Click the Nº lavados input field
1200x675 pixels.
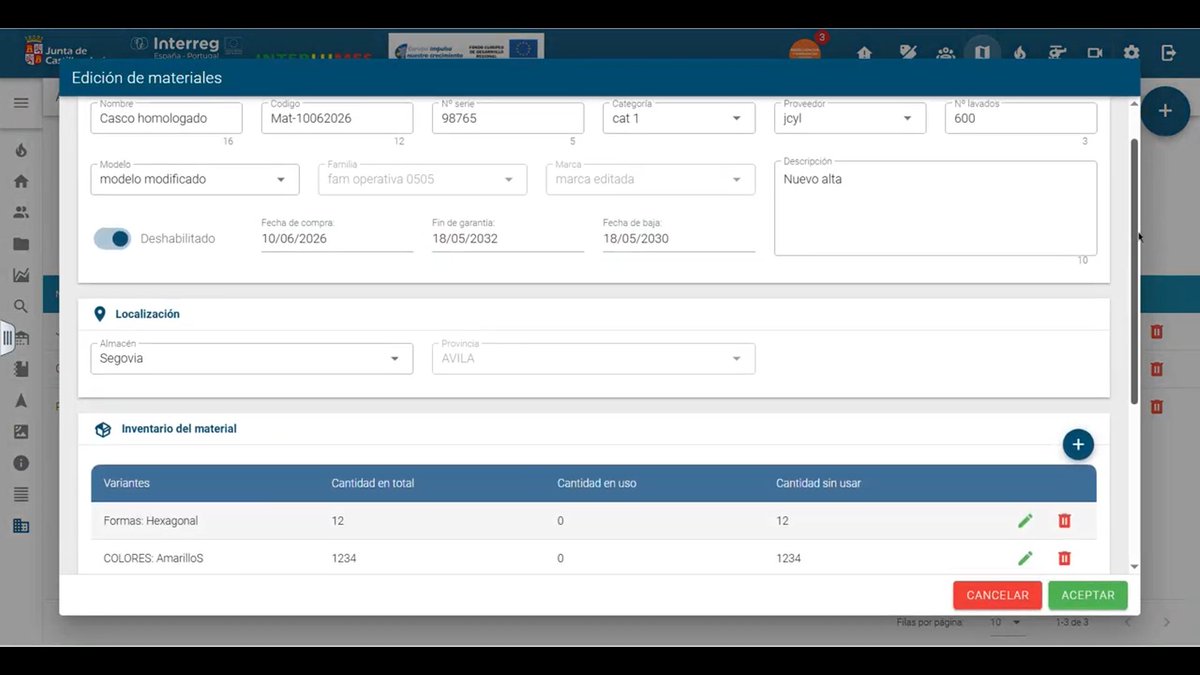pos(1021,118)
